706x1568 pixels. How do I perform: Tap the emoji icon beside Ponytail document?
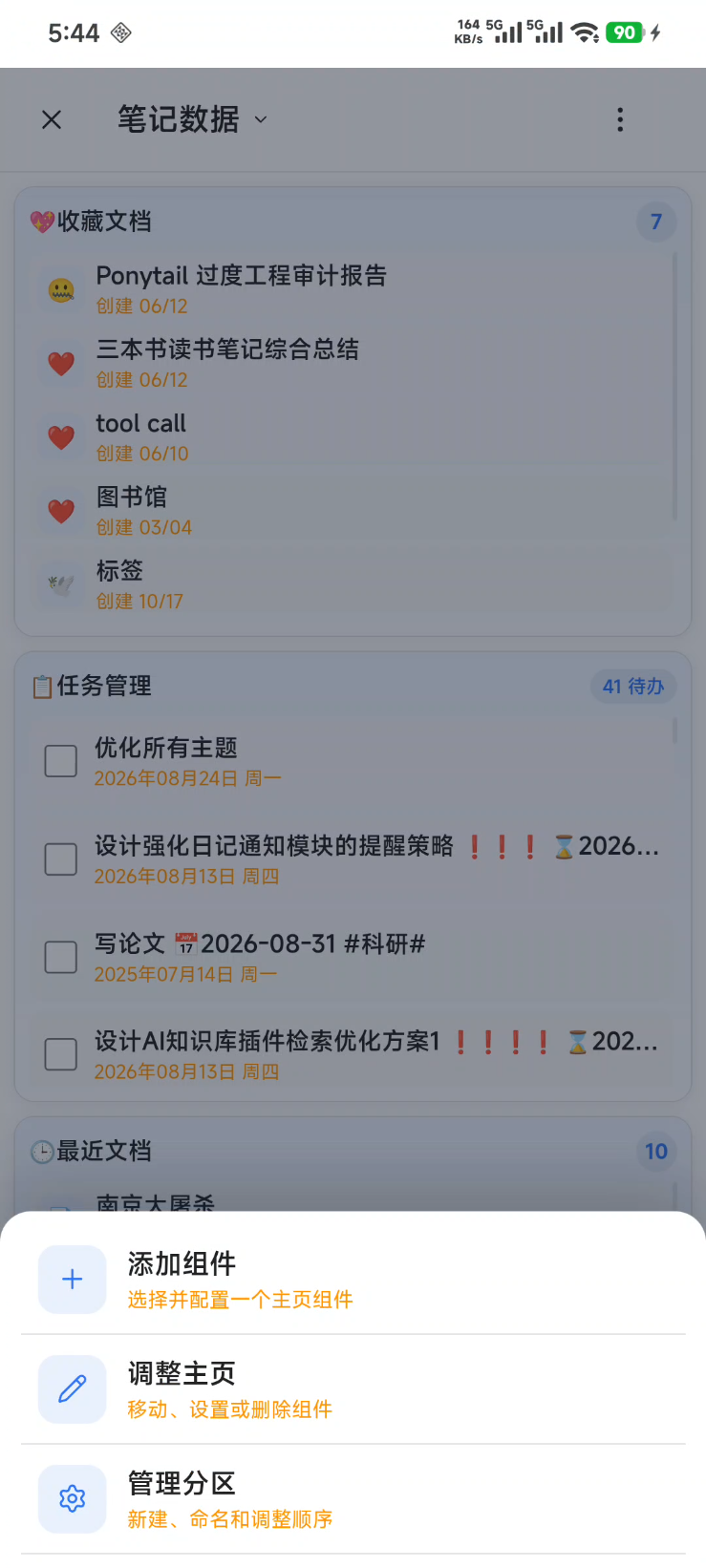point(61,289)
